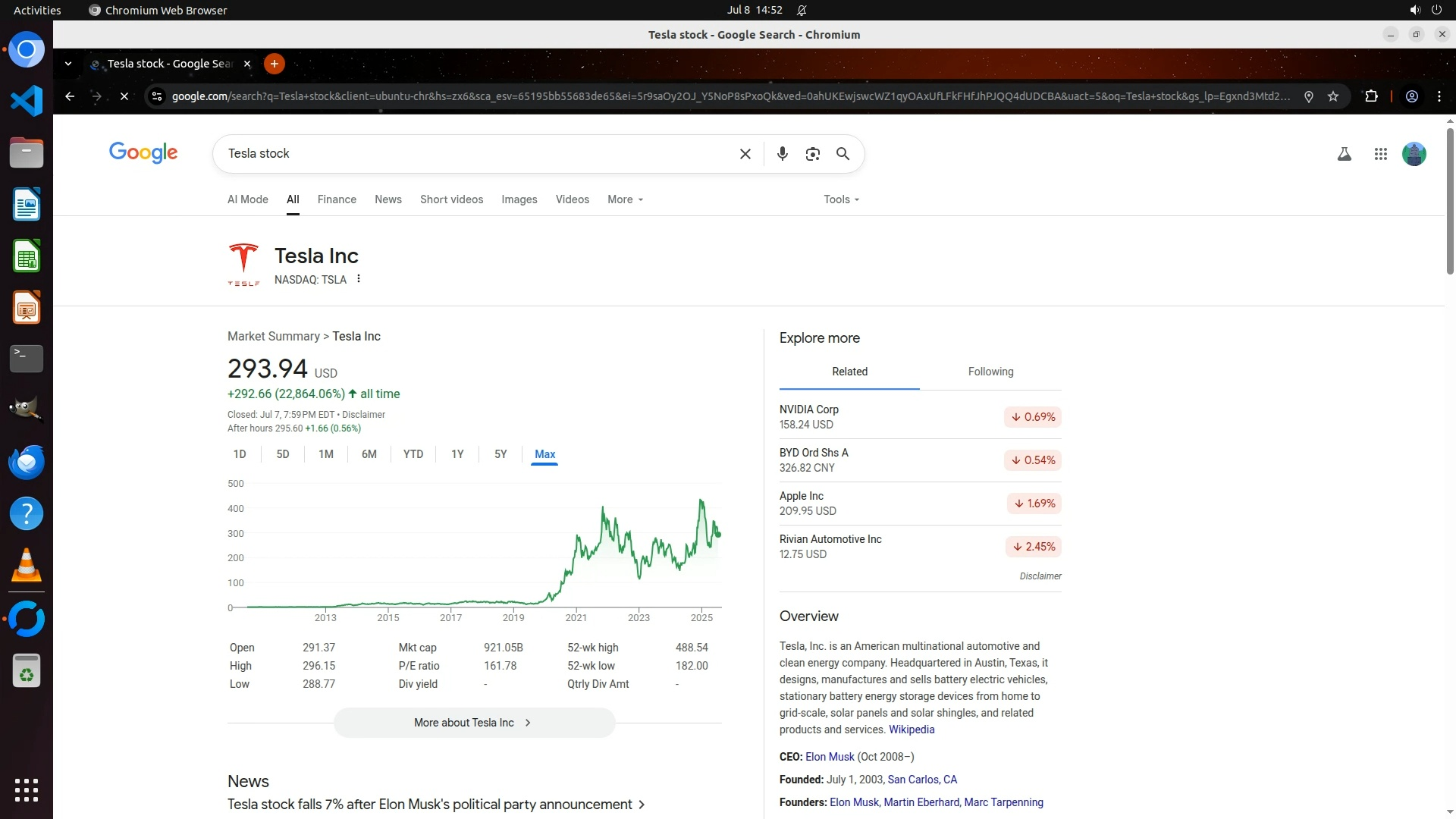This screenshot has height=819, width=1456.
Task: Open the Tools dropdown
Action: 841,199
